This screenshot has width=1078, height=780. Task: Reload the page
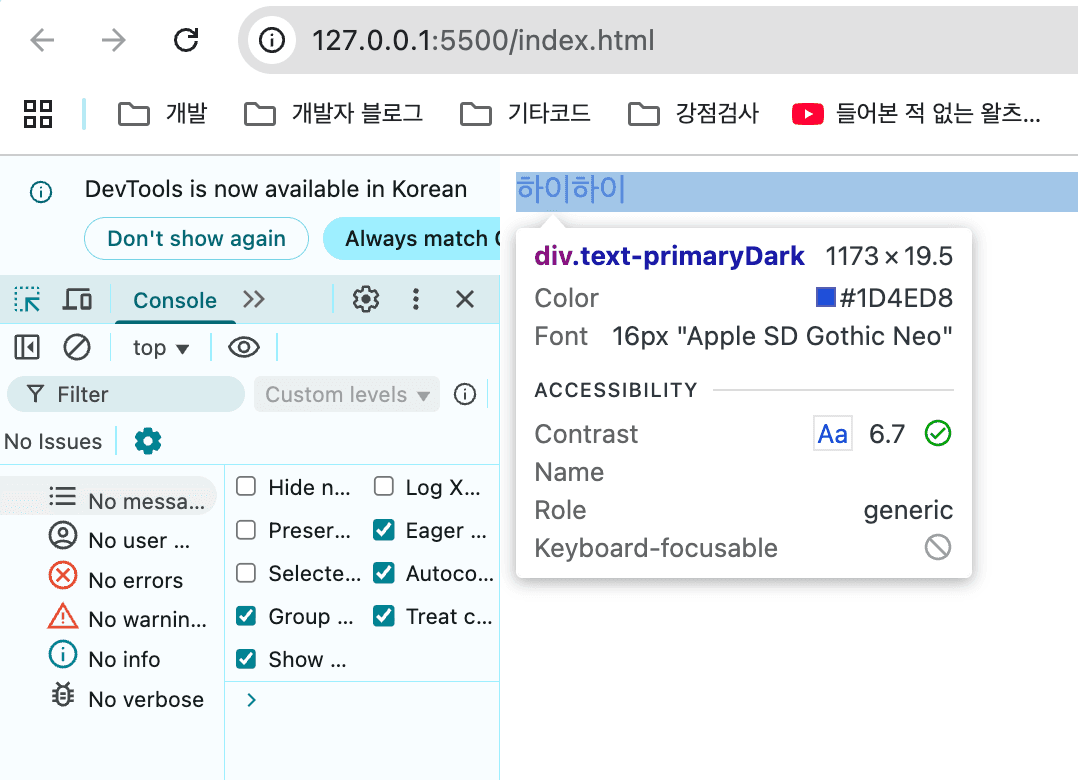[186, 40]
